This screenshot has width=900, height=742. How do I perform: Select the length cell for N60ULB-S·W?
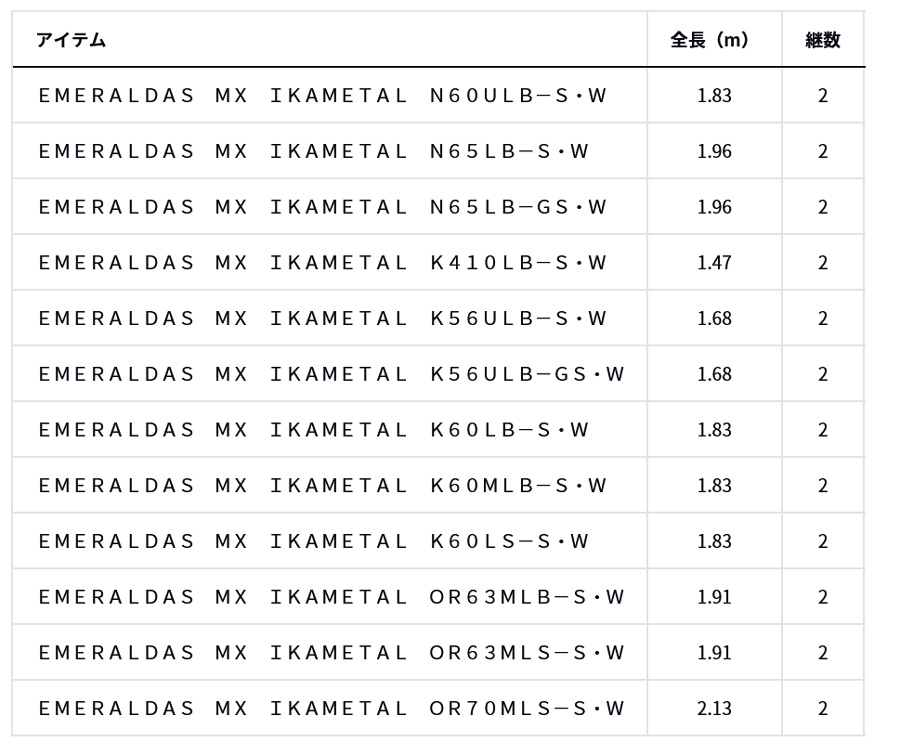click(x=714, y=96)
